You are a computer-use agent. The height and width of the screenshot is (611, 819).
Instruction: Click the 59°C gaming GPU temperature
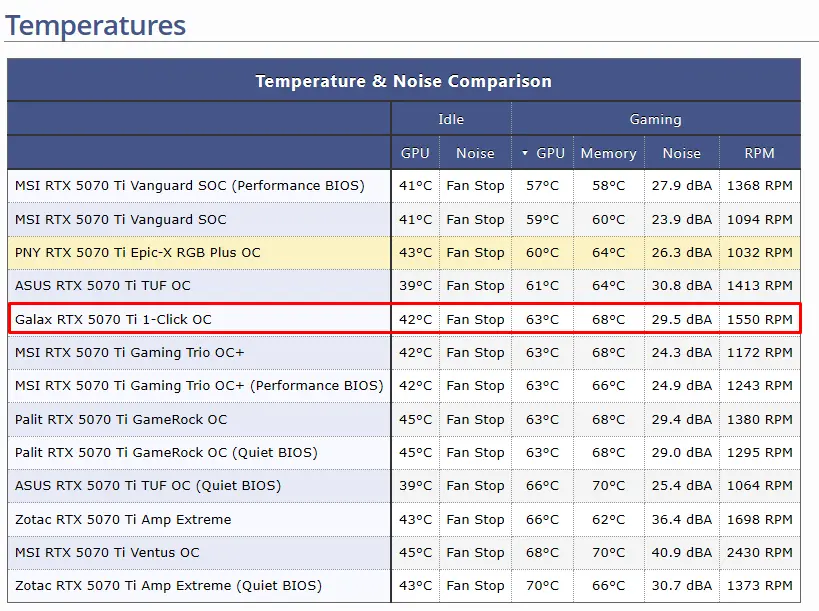click(x=542, y=219)
